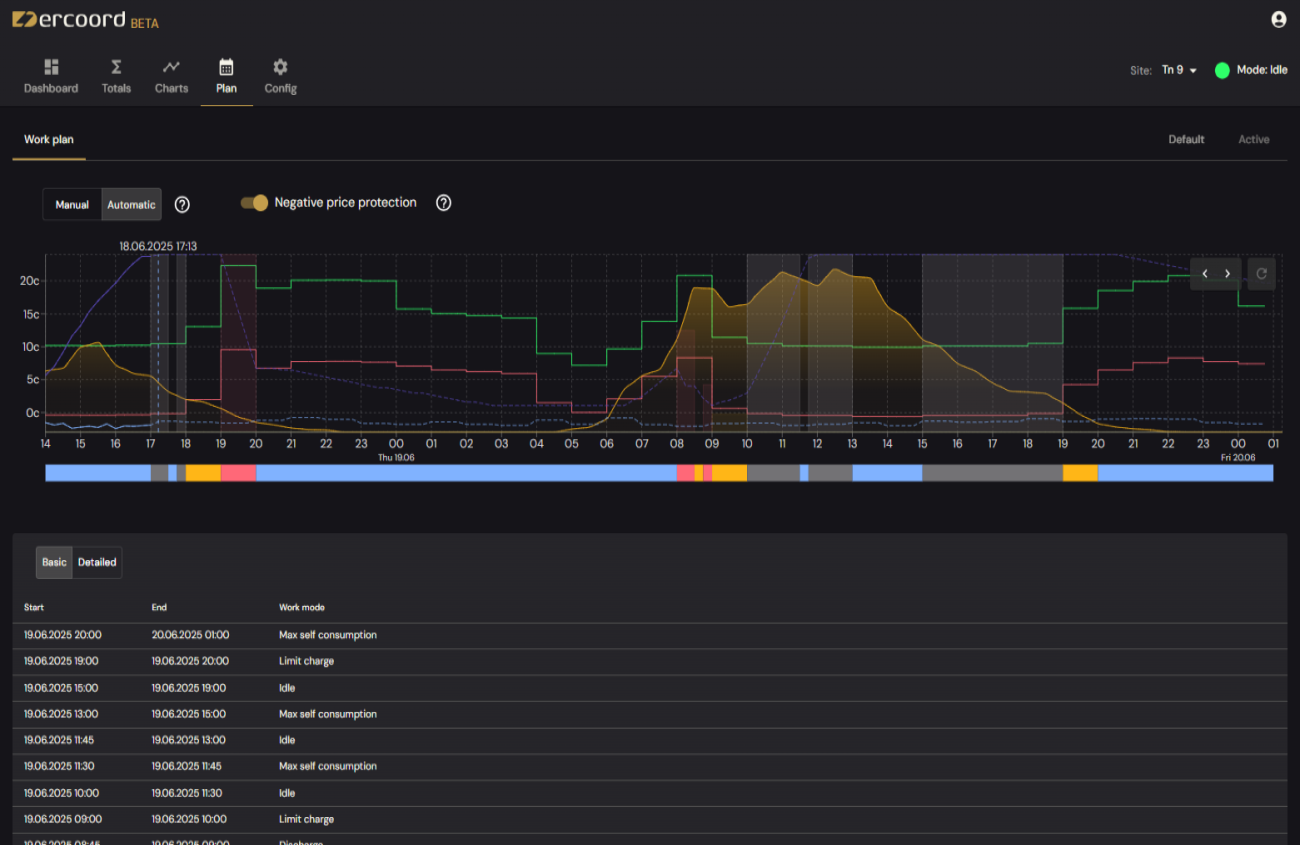Toggle Negative price protection switch
Viewport: 1300px width, 845px height.
coord(255,203)
